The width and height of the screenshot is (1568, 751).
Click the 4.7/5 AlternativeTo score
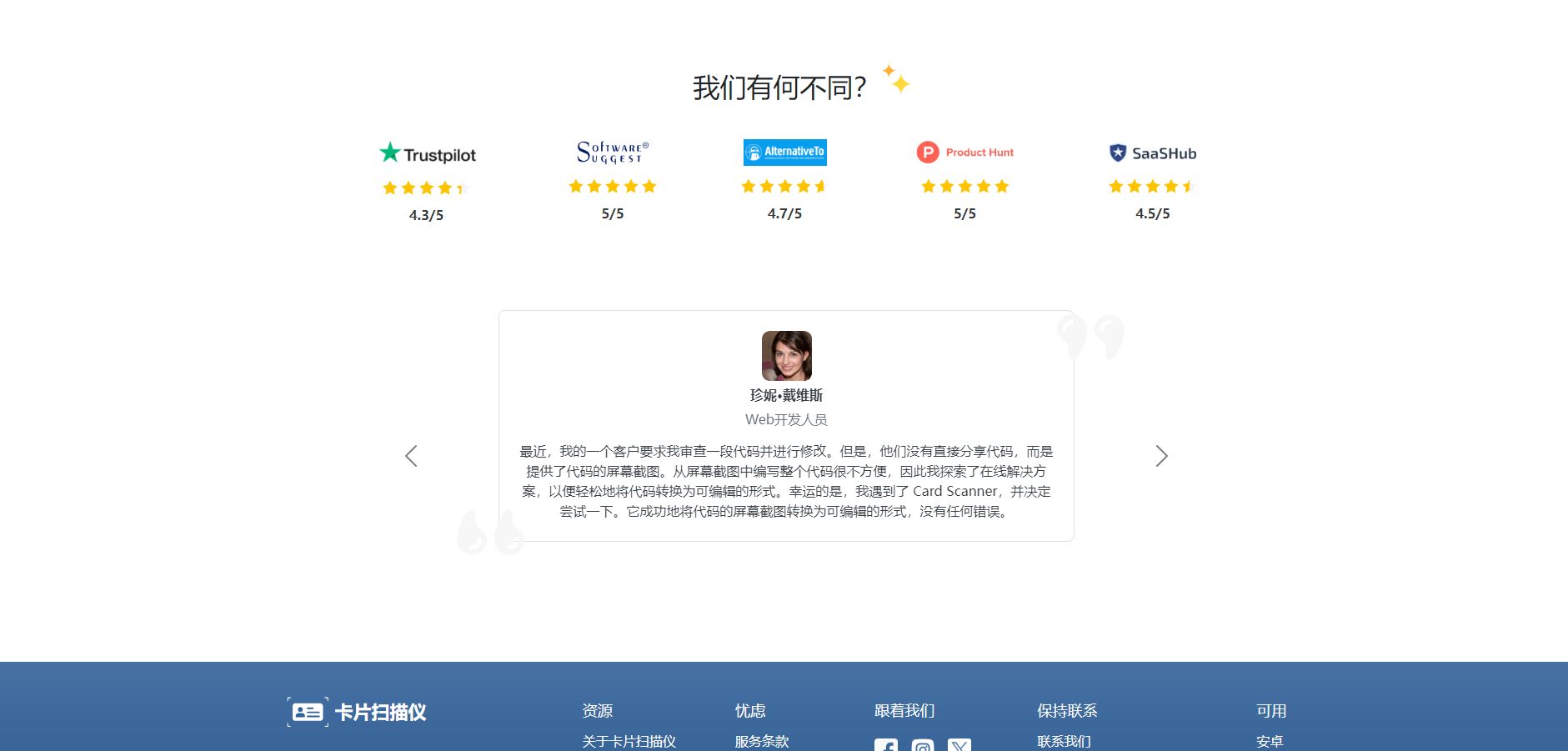click(x=784, y=213)
